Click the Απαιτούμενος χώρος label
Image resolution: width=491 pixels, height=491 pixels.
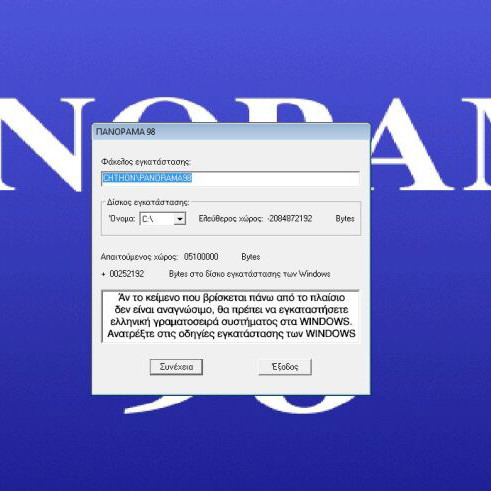(x=139, y=257)
